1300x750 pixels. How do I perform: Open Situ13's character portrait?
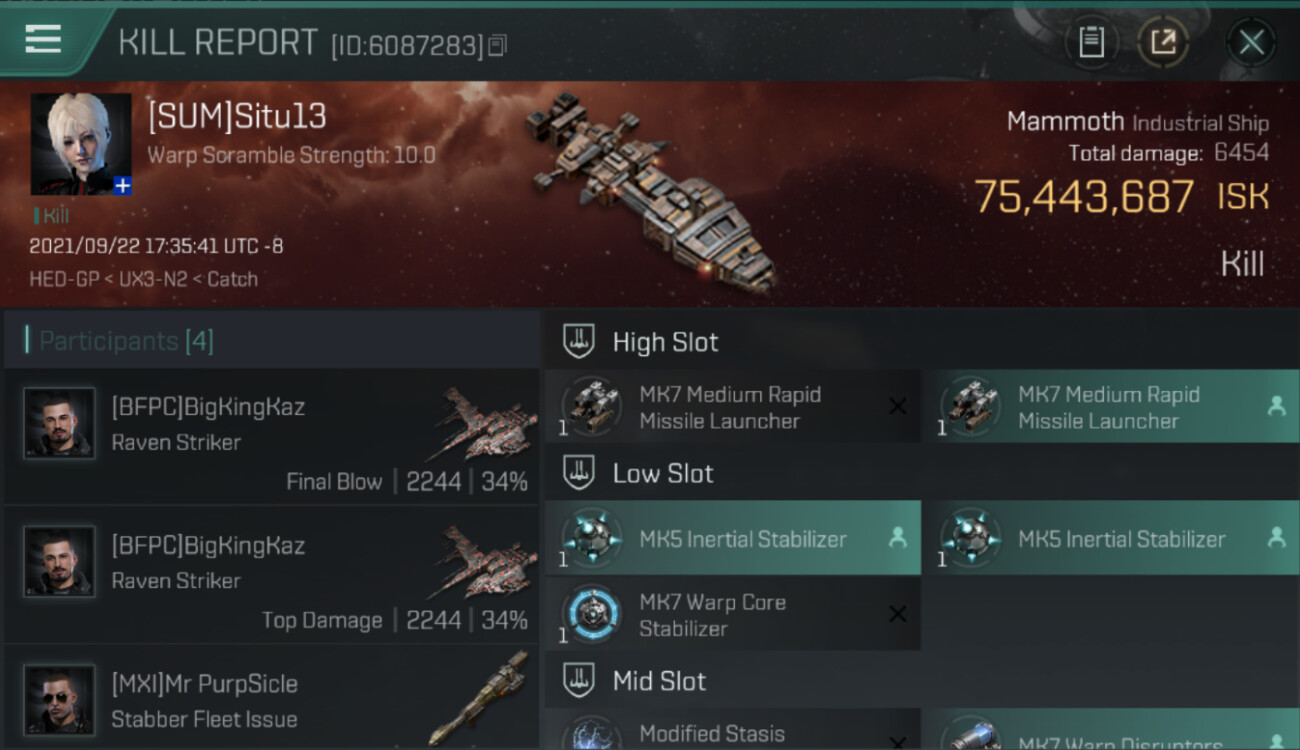coord(80,143)
